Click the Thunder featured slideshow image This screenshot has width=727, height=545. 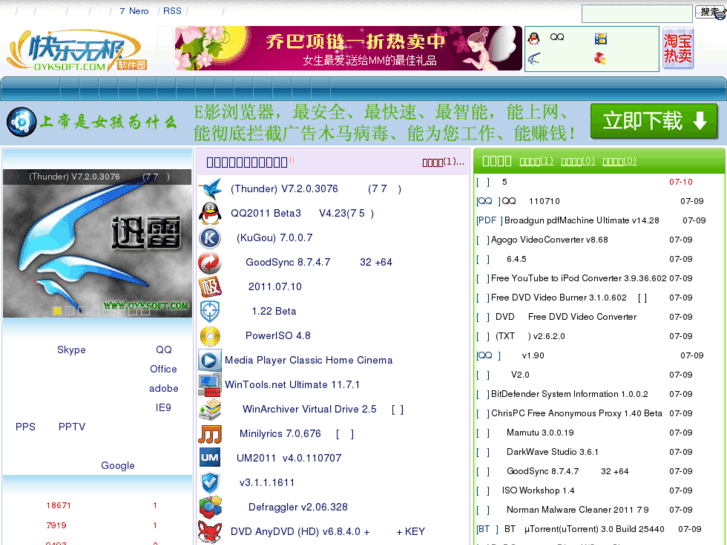click(x=97, y=244)
